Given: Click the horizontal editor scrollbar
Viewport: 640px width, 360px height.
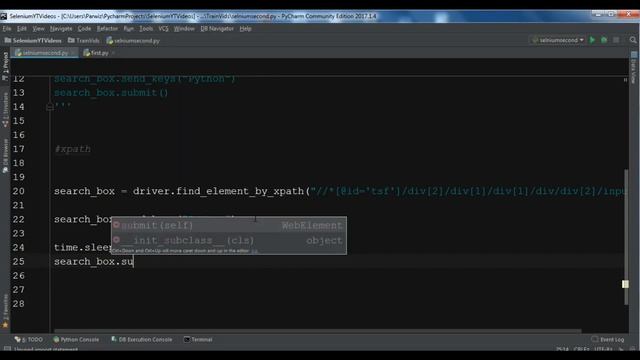Looking at the screenshot, I should coord(318,331).
